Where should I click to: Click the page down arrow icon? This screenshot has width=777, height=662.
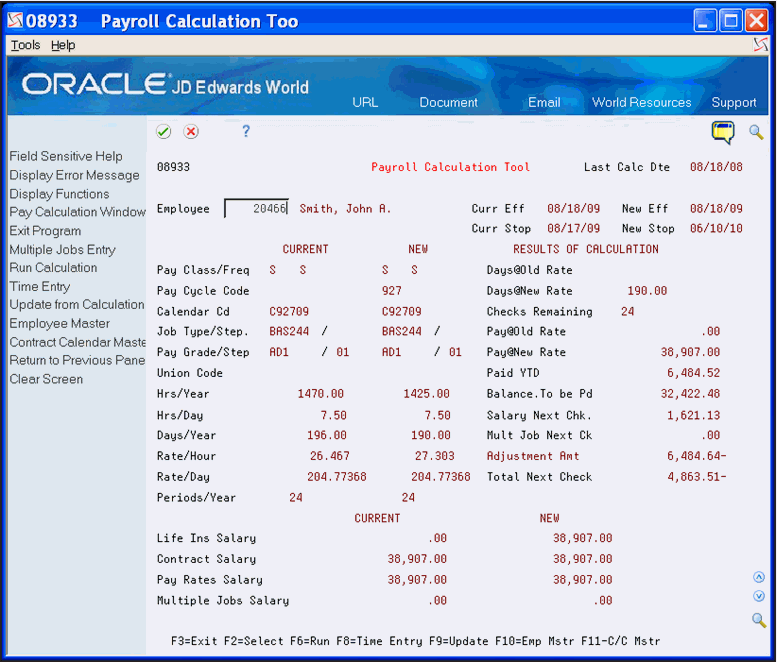(759, 596)
